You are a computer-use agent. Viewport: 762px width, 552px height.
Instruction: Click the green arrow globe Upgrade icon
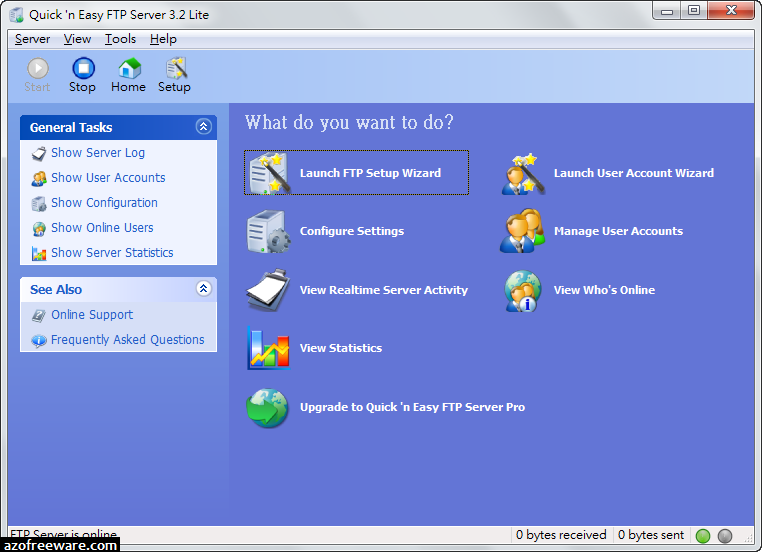267,408
